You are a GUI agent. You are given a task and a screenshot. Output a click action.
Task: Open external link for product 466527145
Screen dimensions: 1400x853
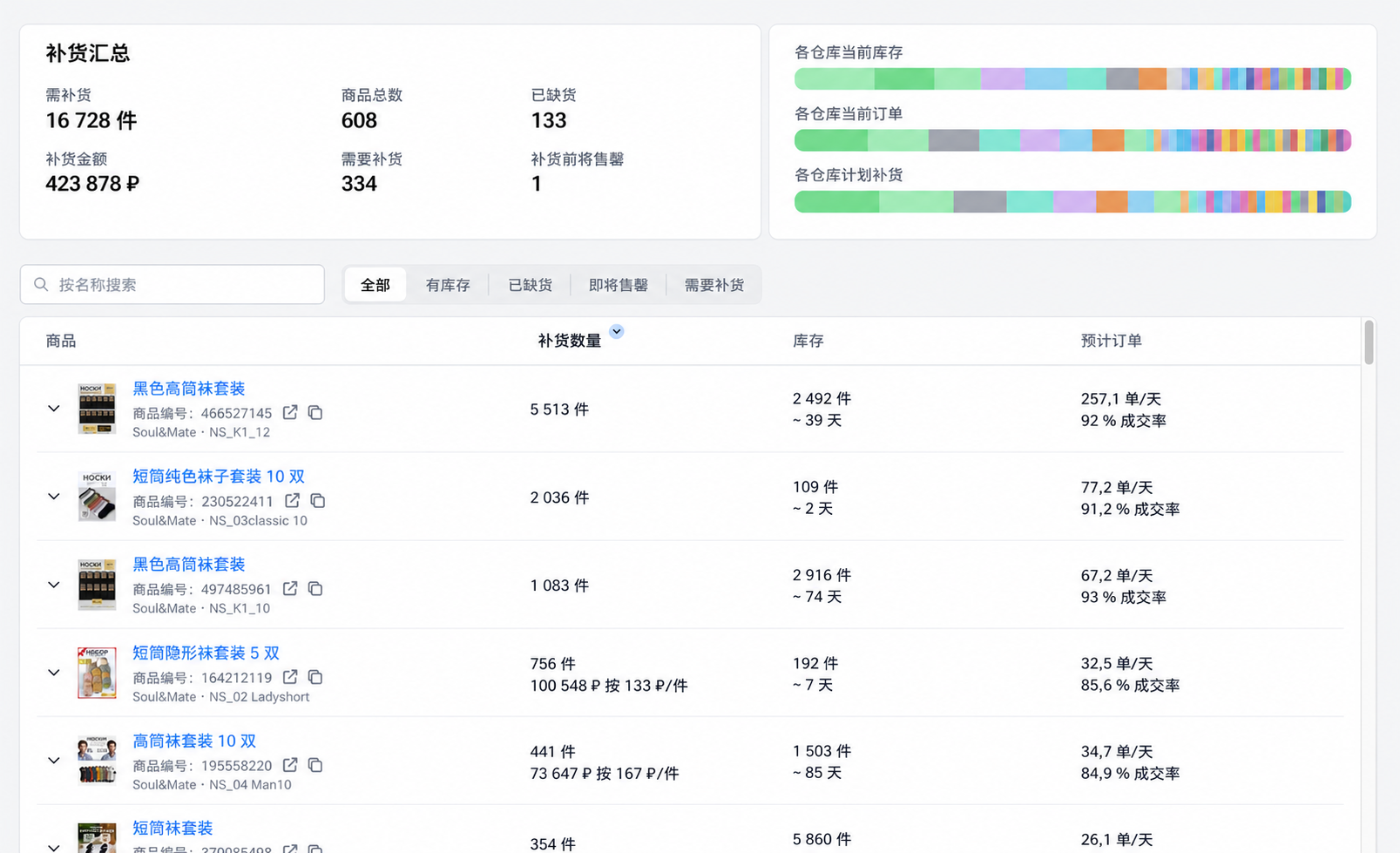(290, 412)
